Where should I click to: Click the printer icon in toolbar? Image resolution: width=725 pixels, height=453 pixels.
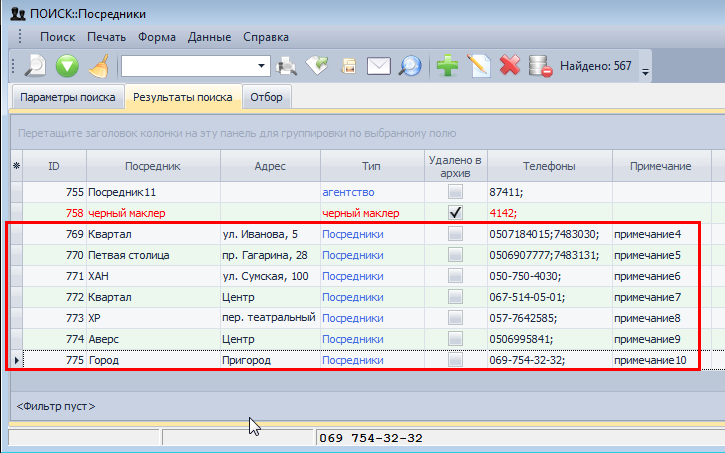coord(287,67)
